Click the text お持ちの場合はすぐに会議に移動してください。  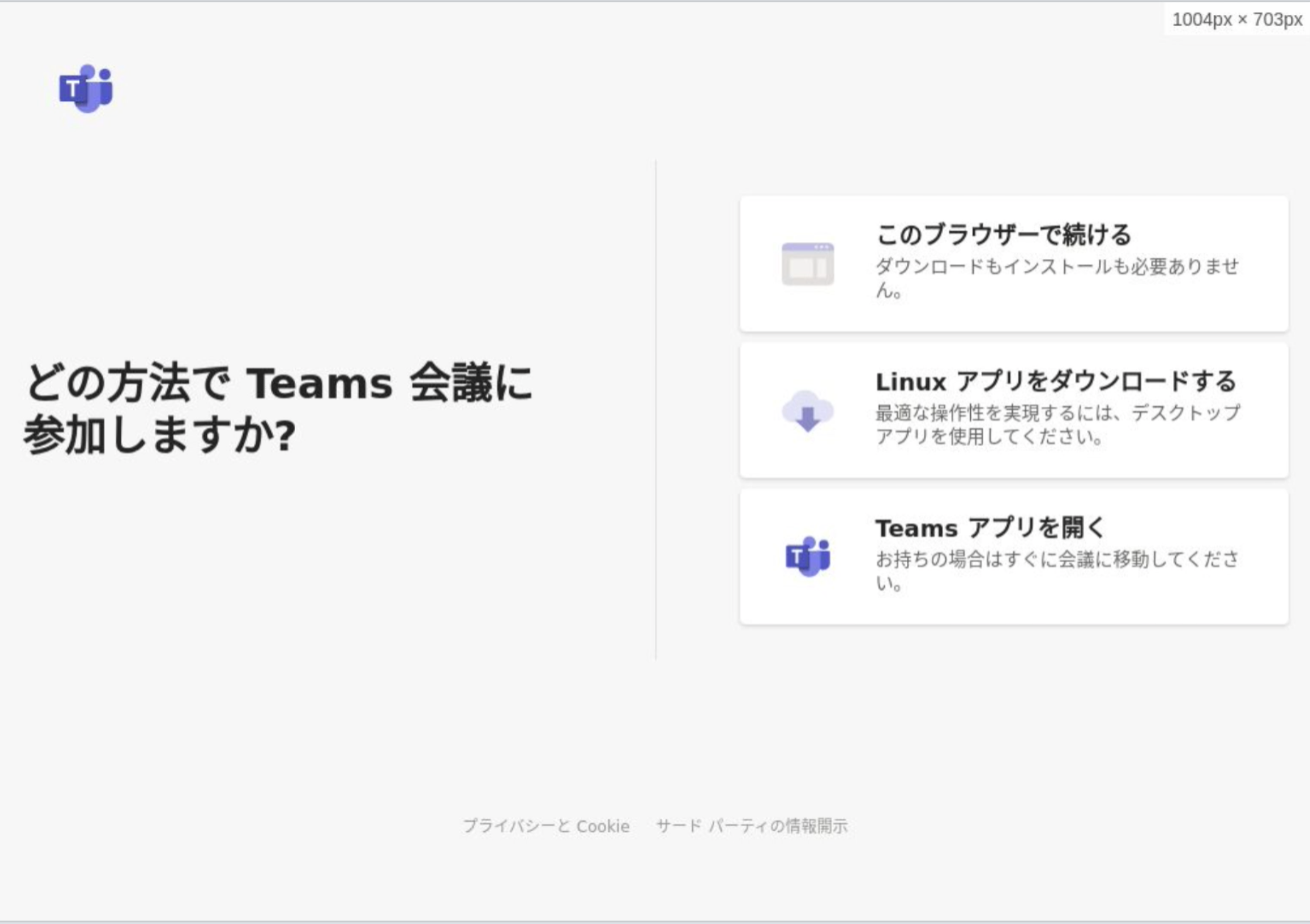click(x=1057, y=571)
